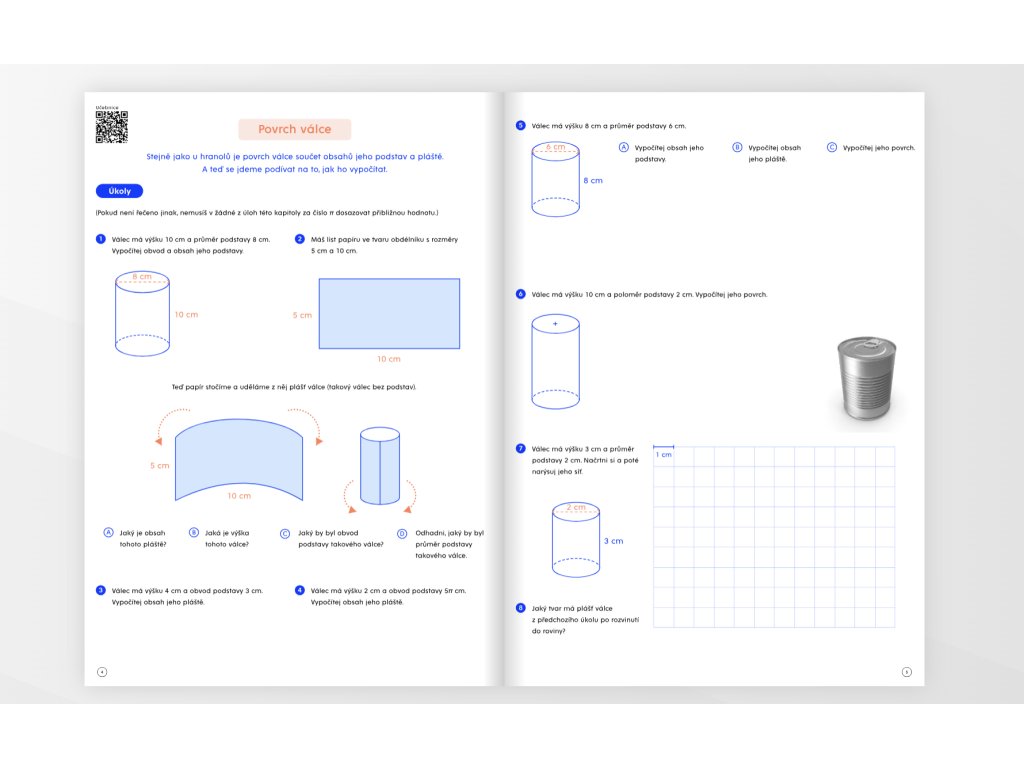Select text "Máš list papíru ve tvaru obdélníku"
The image size is (1024, 768).
pyautogui.click(x=385, y=240)
